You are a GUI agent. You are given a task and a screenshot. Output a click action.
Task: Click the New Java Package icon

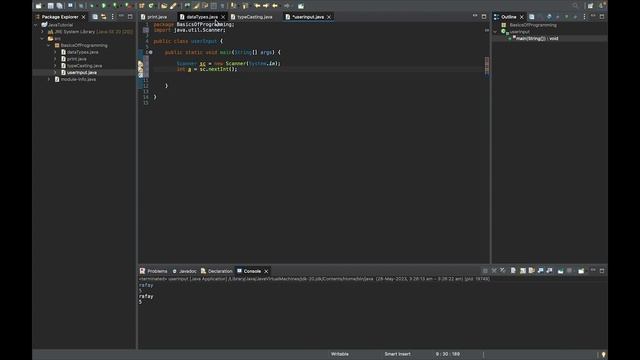(x=142, y=6)
